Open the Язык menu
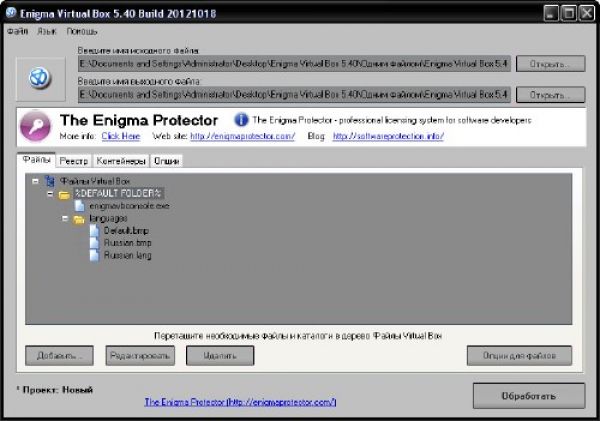This screenshot has height=421, width=600. 47,31
